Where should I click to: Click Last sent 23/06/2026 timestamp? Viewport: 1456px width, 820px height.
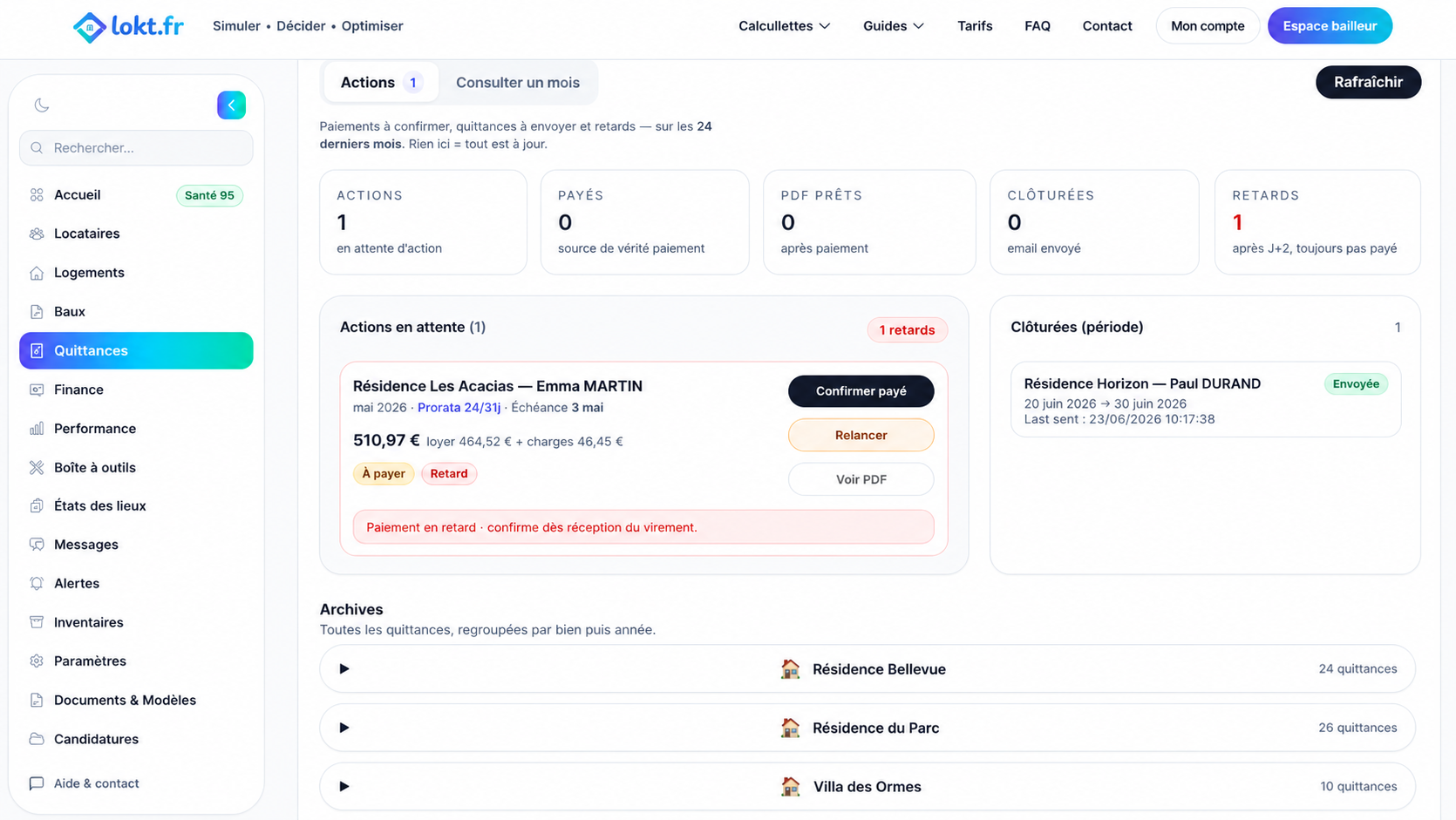[1119, 419]
